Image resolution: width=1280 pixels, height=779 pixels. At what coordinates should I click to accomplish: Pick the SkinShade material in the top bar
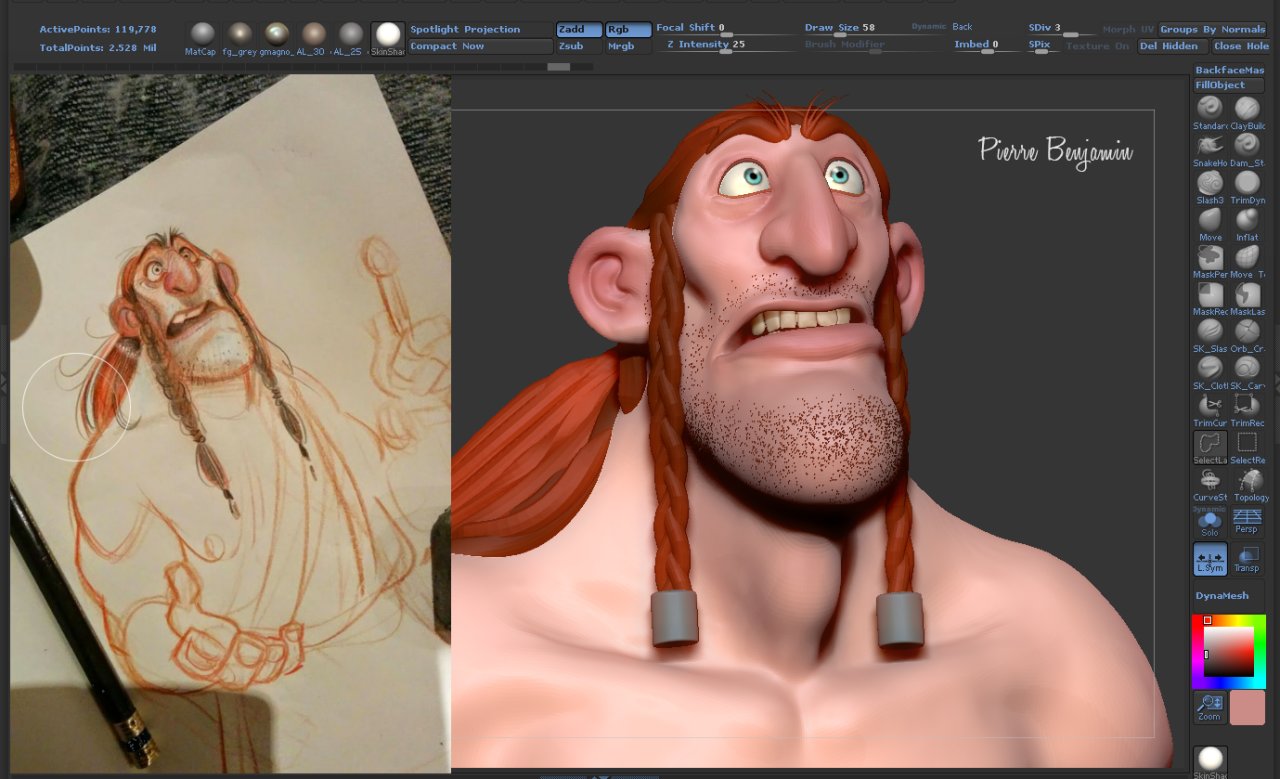tap(388, 38)
